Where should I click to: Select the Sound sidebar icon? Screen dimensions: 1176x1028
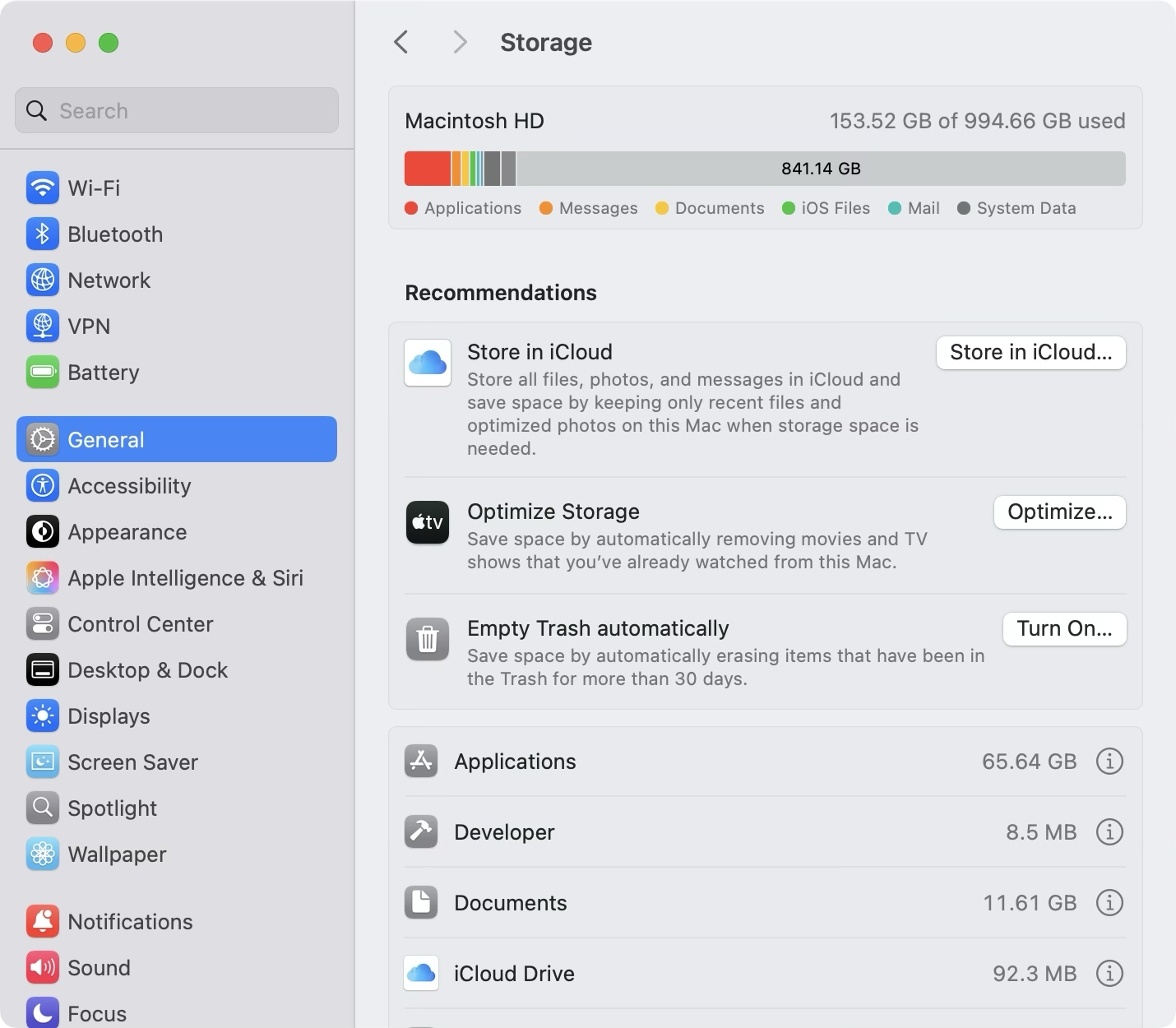42,967
